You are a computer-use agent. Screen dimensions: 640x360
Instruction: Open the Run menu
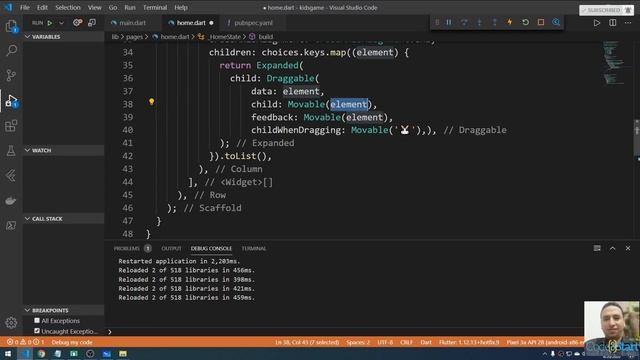(x=130, y=7)
